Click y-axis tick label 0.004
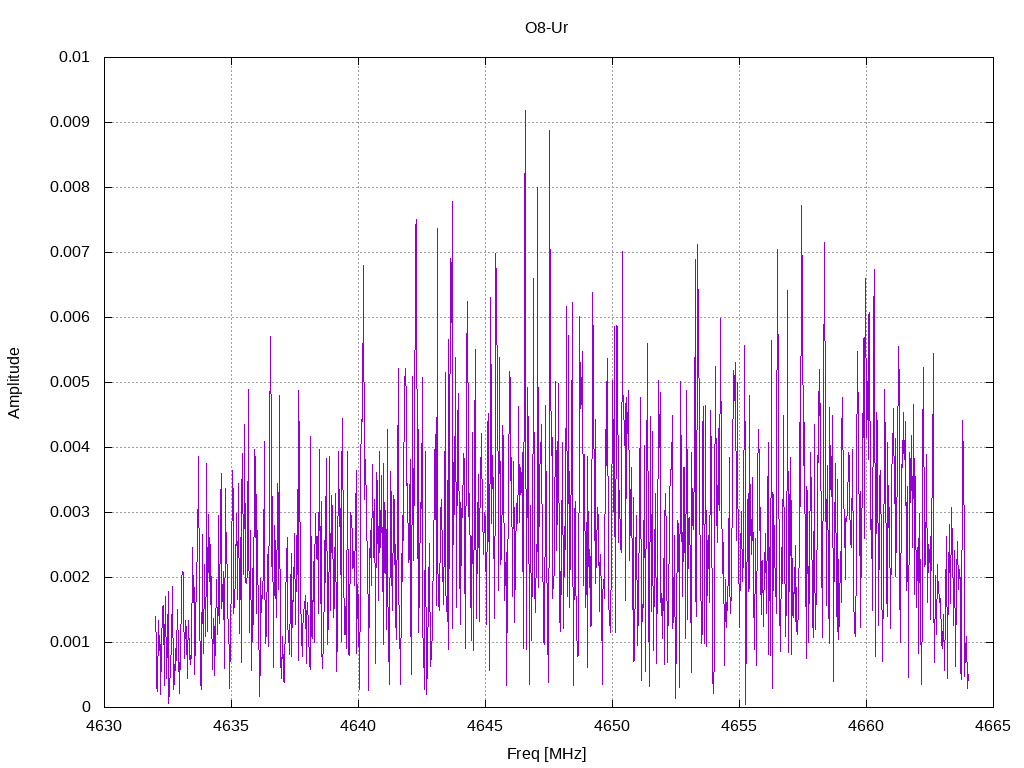Image resolution: width=1024 pixels, height=768 pixels. point(71,447)
